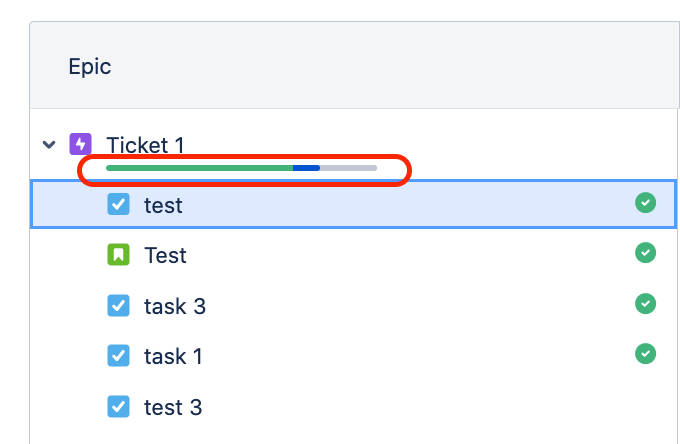Click the green done checkmark on 'test' row
Image resolution: width=680 pixels, height=444 pixels.
tap(646, 203)
